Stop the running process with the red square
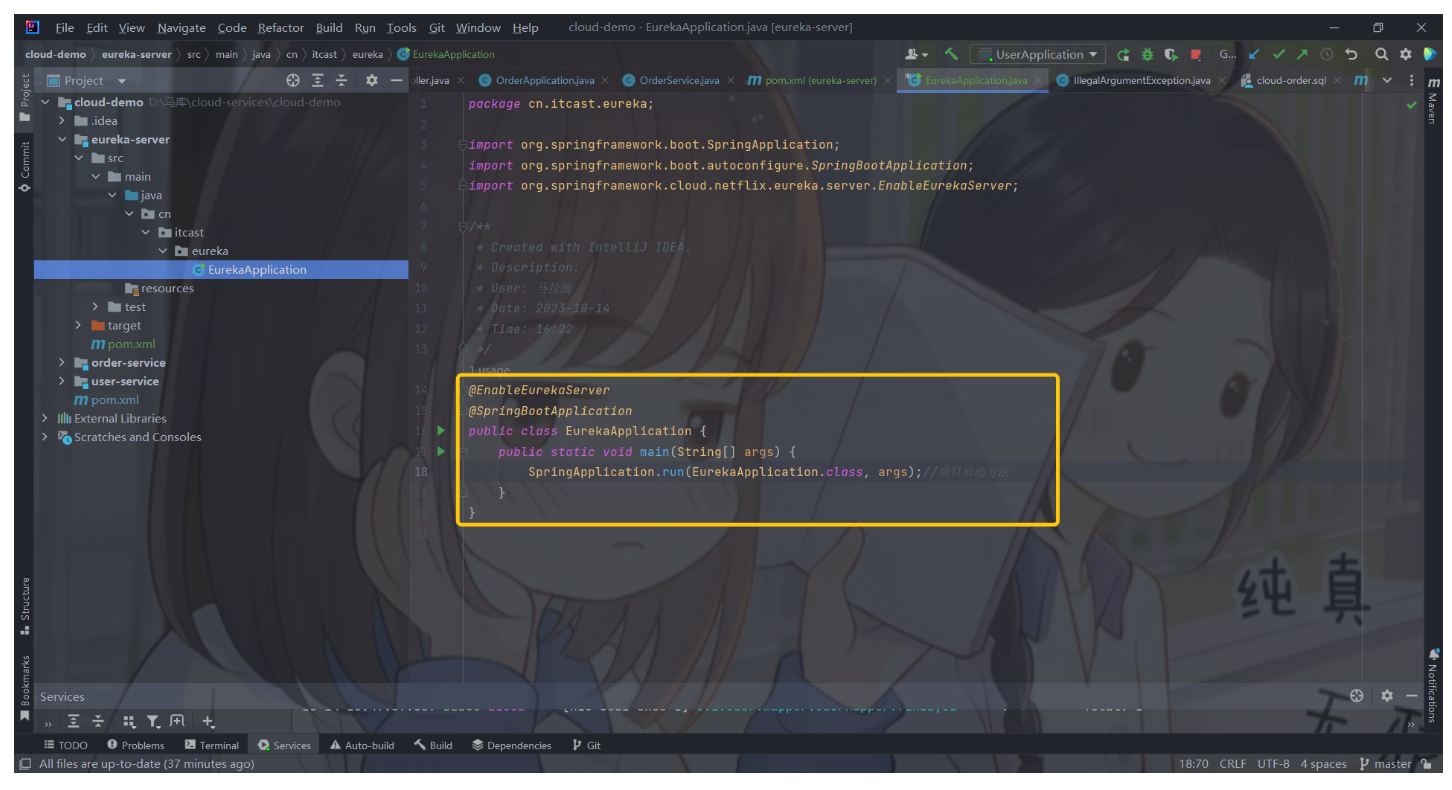 pyautogui.click(x=1195, y=54)
